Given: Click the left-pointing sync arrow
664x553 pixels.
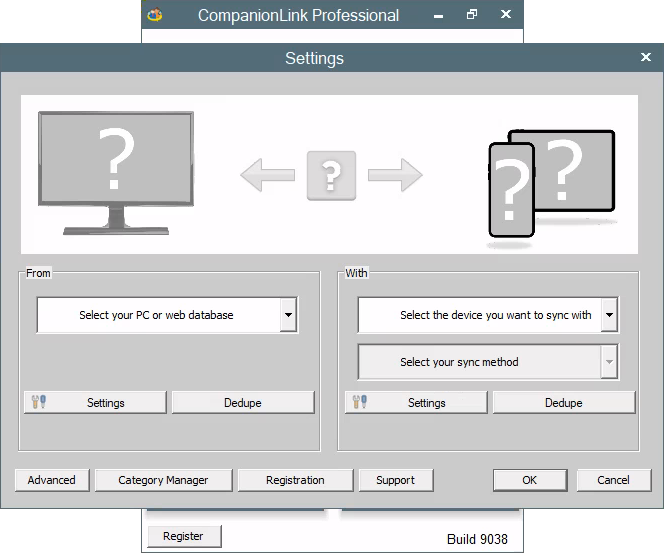Looking at the screenshot, I should click(268, 175).
